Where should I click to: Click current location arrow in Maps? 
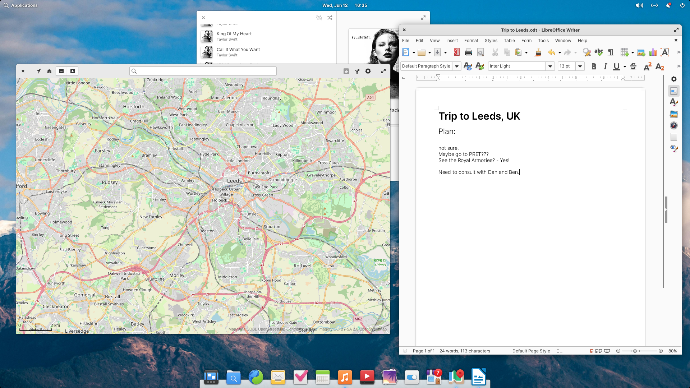[39, 71]
